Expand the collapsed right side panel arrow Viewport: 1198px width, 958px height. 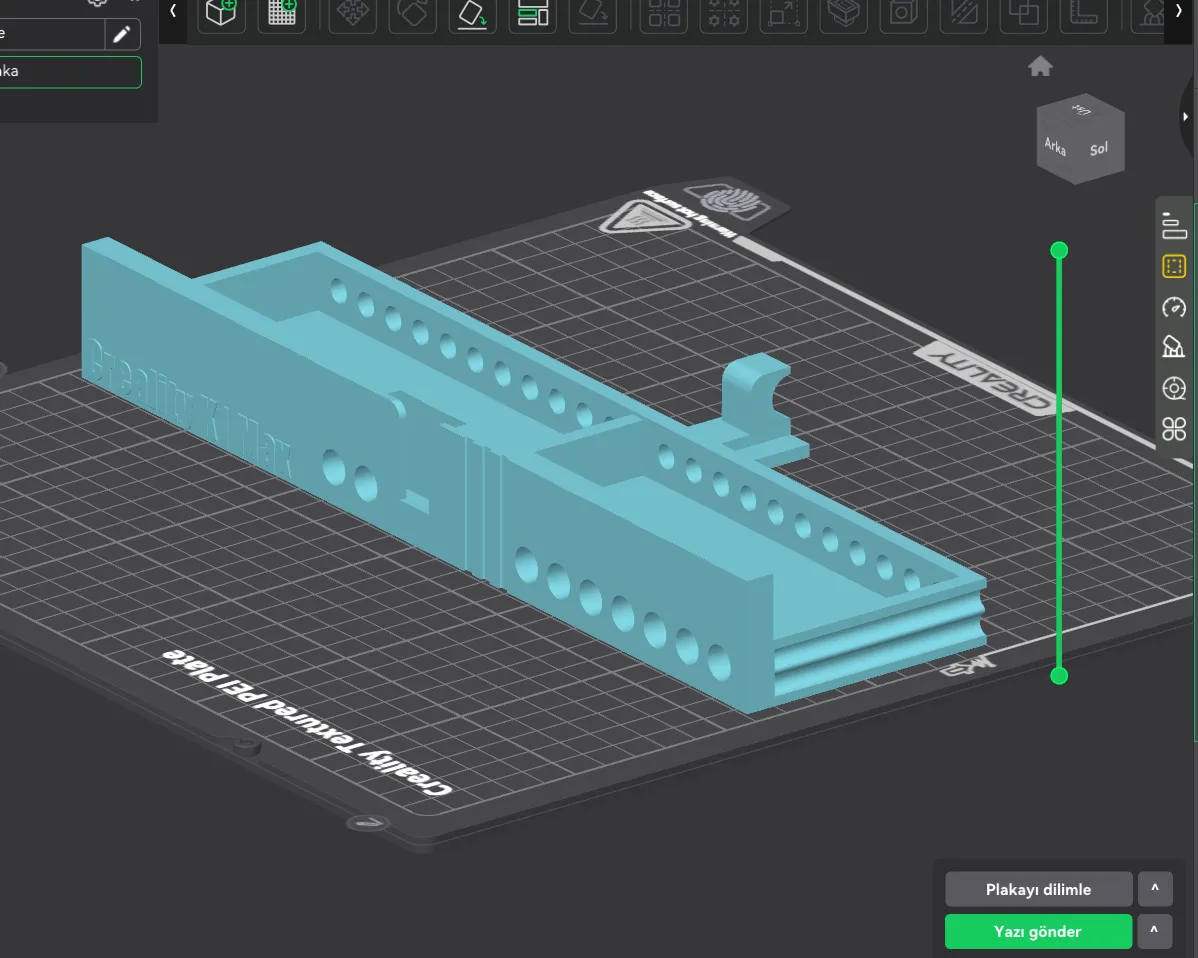click(1186, 117)
